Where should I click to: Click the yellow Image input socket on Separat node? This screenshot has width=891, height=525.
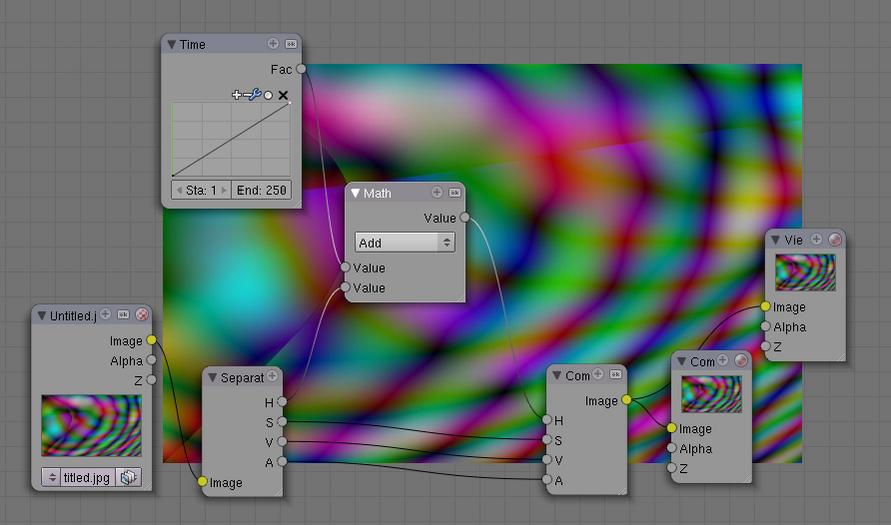click(202, 482)
